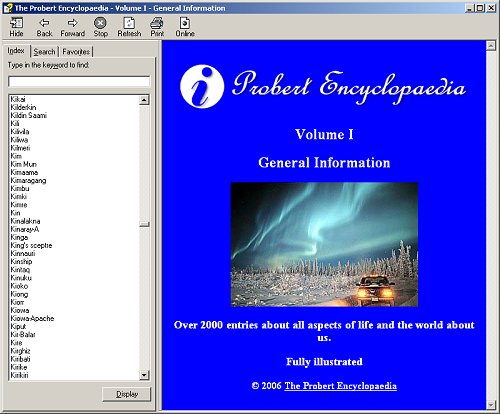The image size is (500, 414).
Task: Click the aurora borealis picture
Action: click(x=324, y=244)
